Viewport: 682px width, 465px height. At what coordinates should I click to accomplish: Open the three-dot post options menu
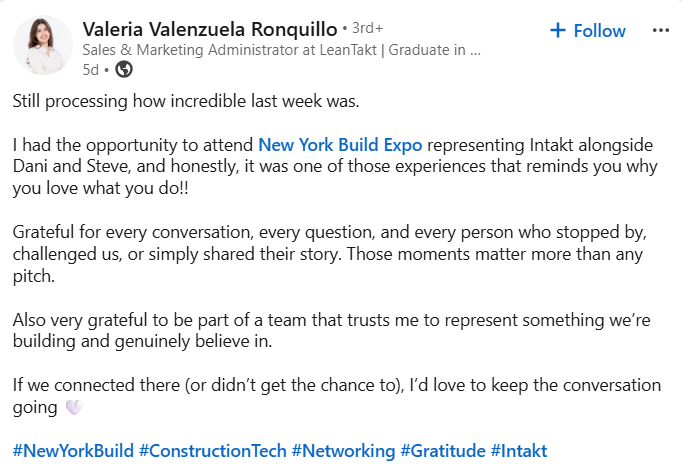[x=660, y=30]
